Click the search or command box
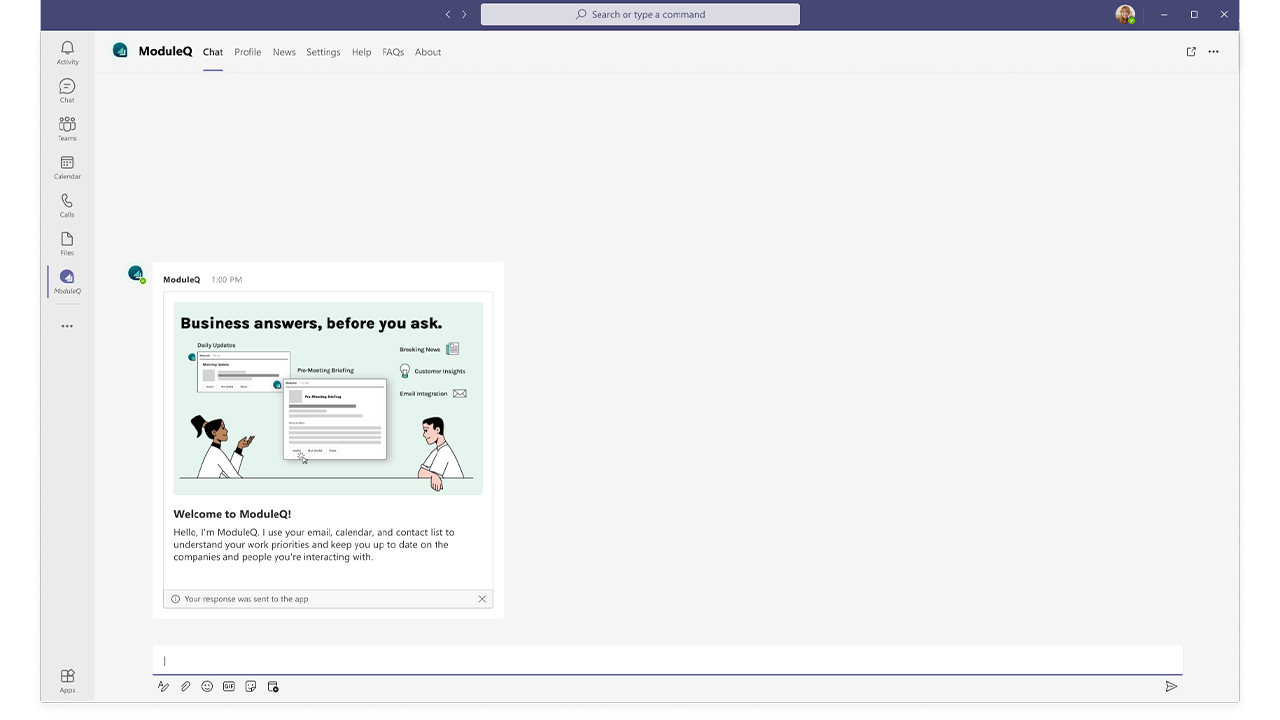Screen dimensions: 1280x720 pyautogui.click(x=640, y=14)
